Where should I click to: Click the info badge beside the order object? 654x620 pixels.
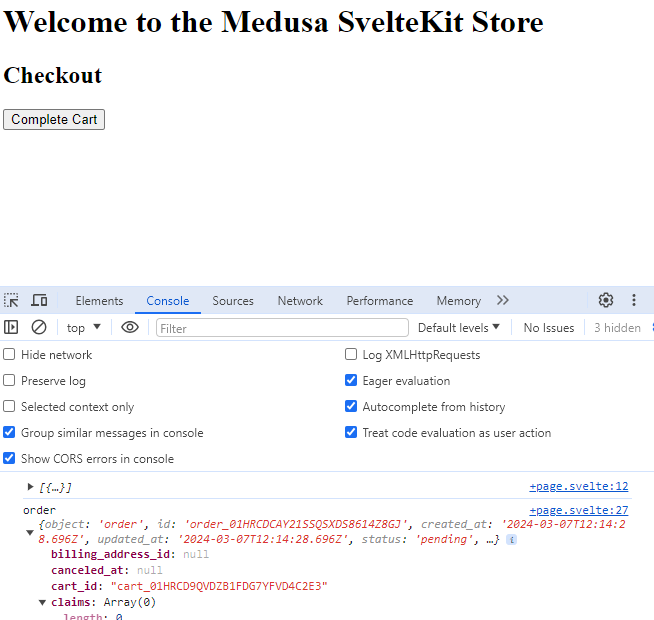tap(511, 539)
